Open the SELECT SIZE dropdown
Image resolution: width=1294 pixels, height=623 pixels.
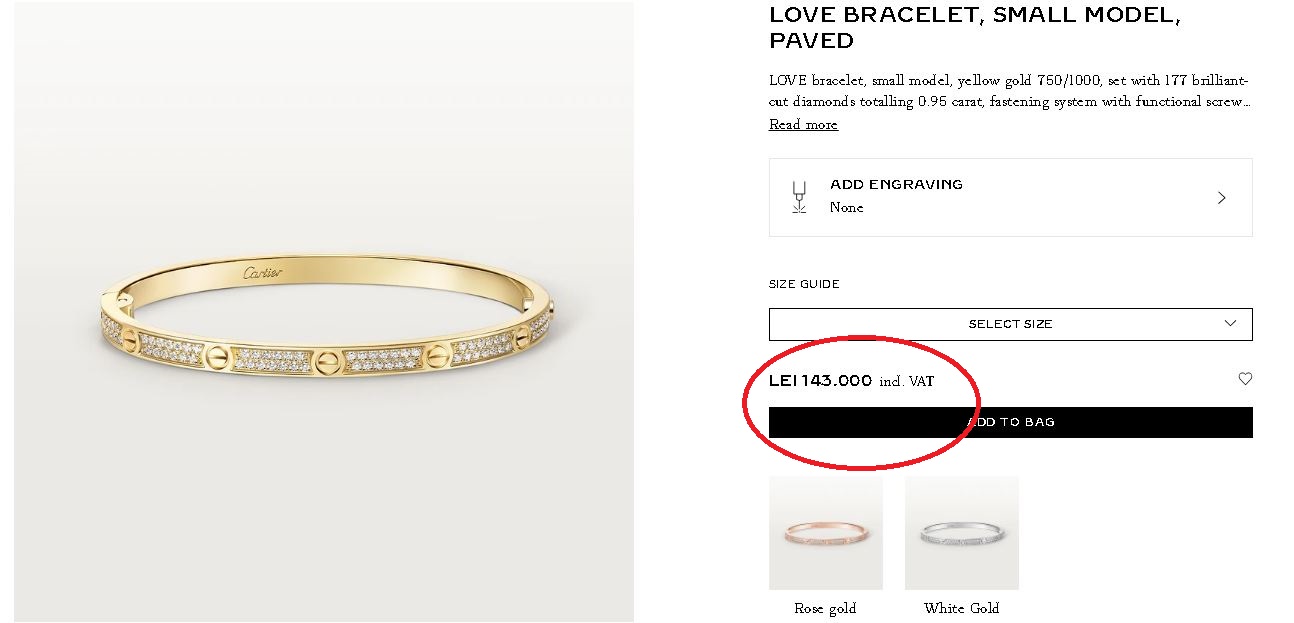1010,324
